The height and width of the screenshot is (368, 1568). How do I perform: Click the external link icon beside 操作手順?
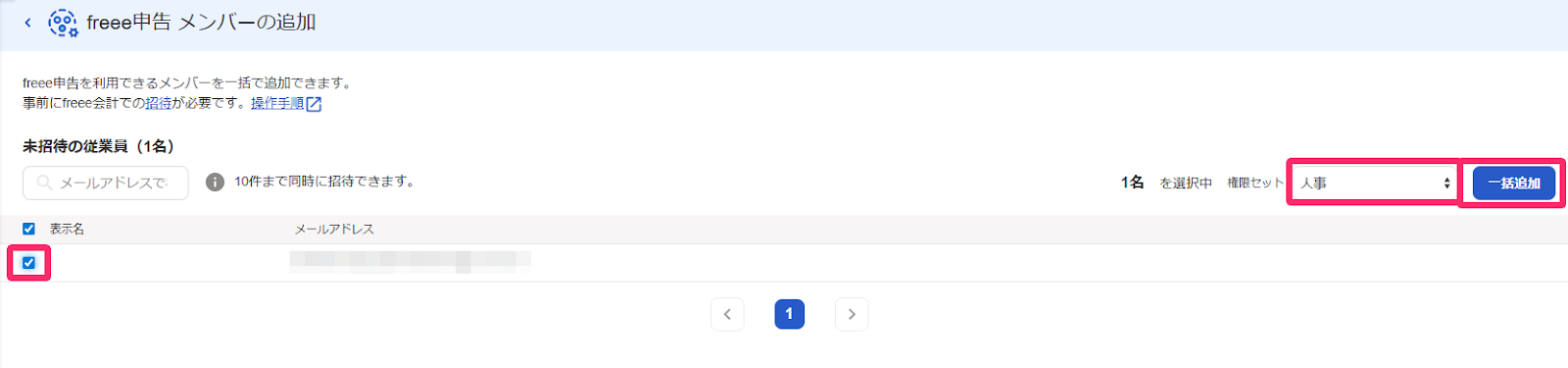(x=314, y=104)
